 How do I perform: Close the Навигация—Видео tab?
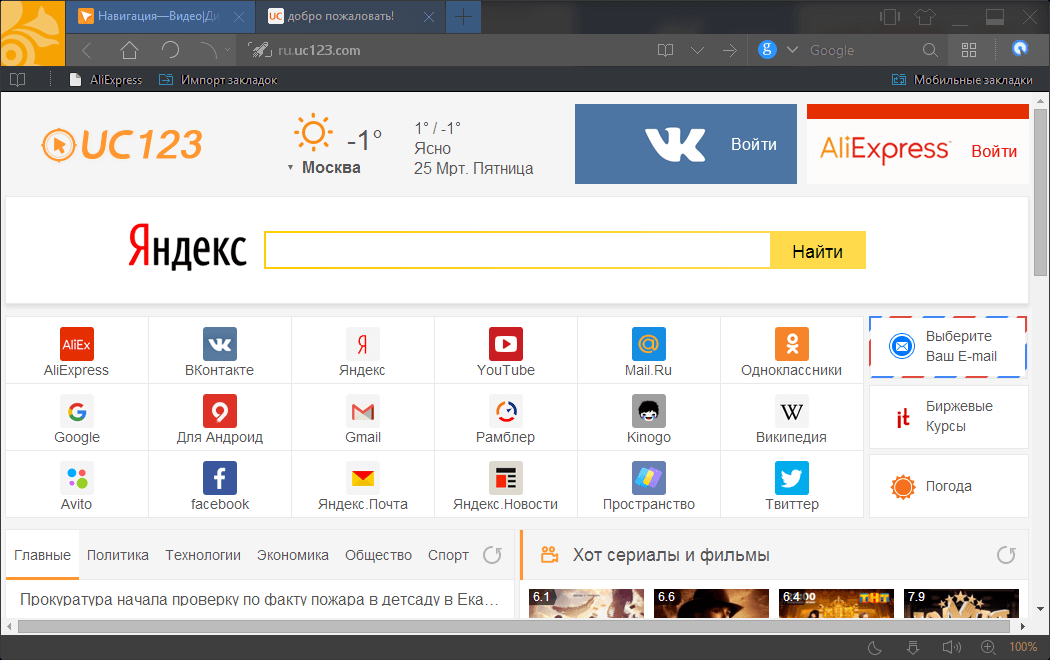[238, 17]
